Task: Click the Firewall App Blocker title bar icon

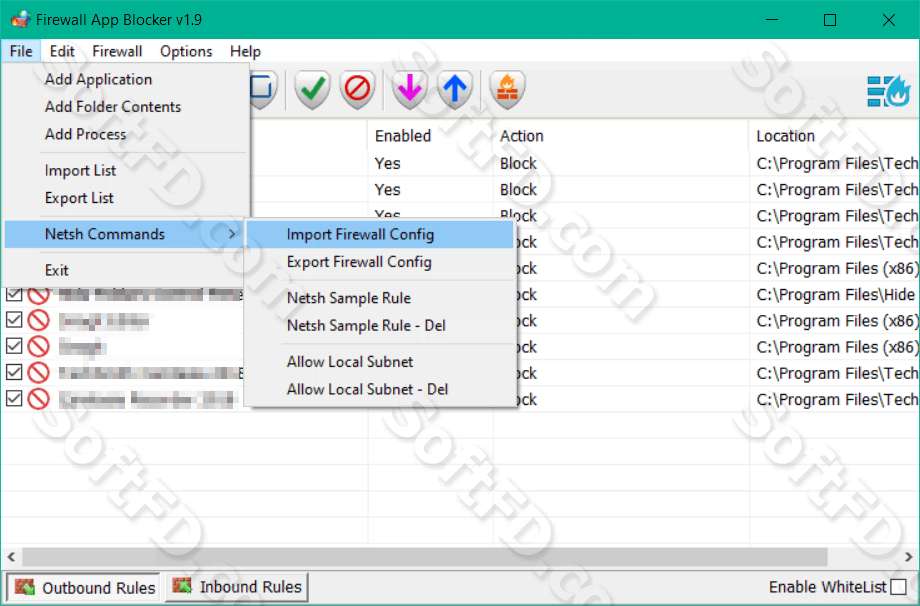Action: coord(21,19)
